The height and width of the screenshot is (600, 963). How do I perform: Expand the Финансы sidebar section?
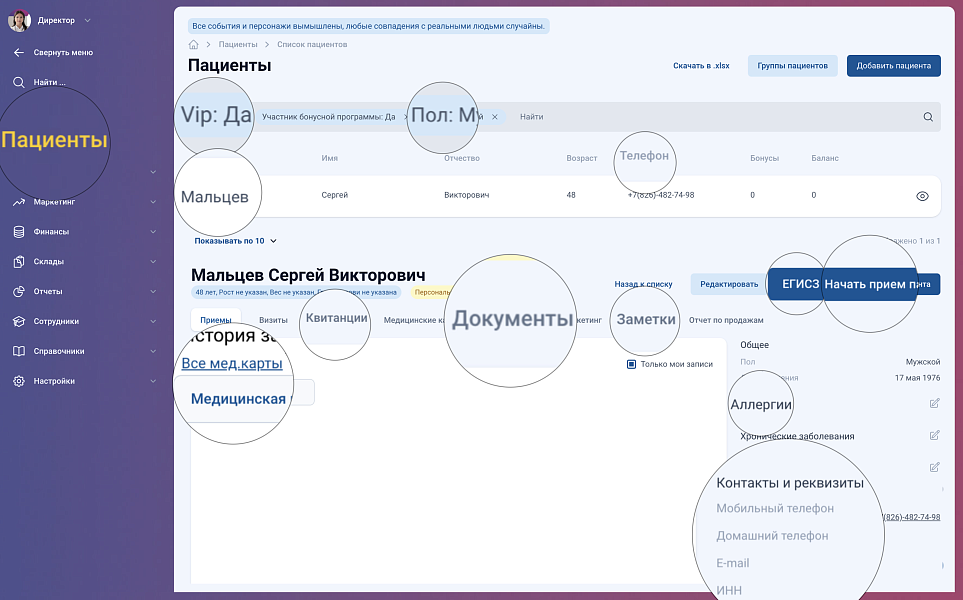click(153, 232)
